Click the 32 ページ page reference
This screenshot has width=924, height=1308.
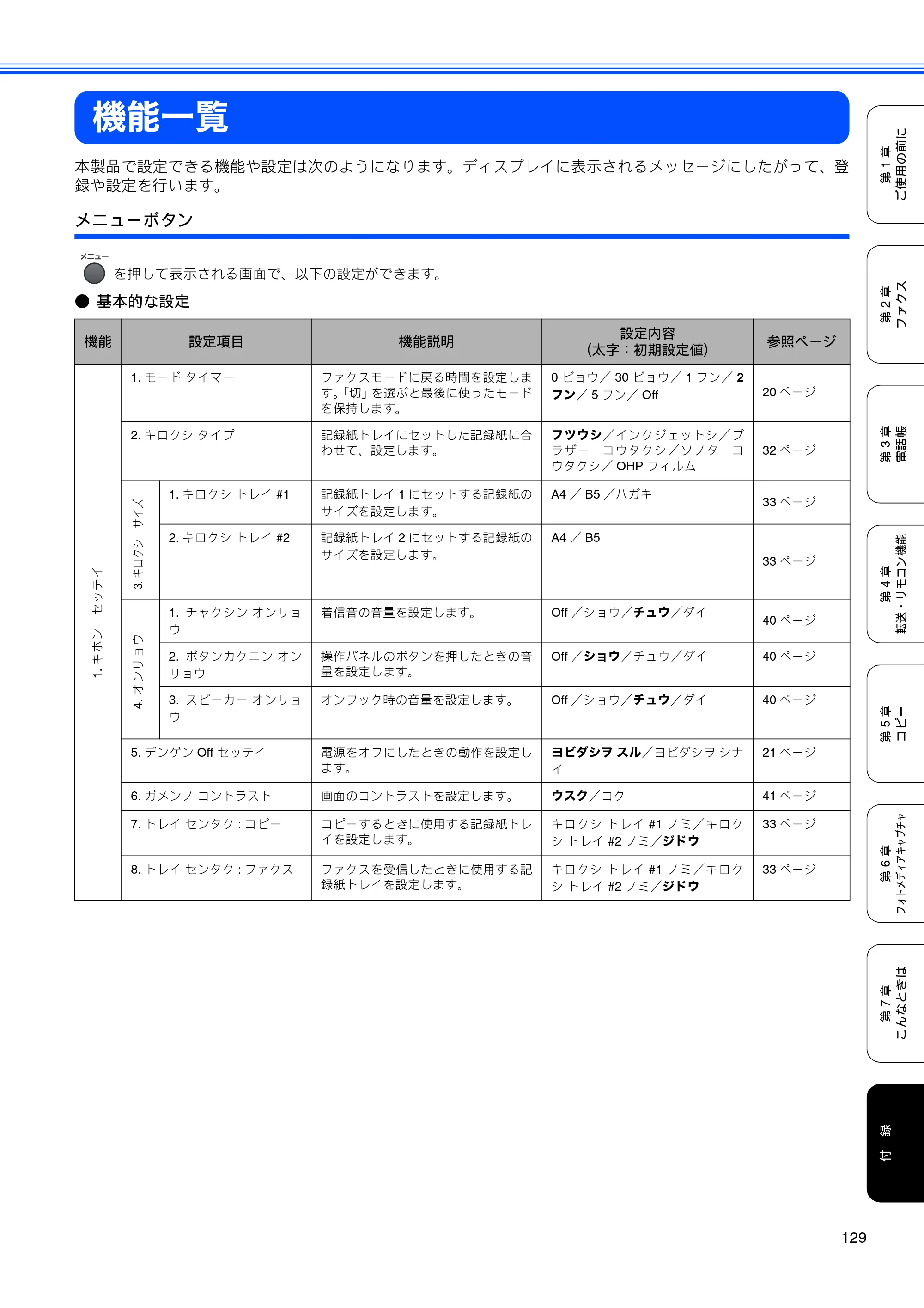click(x=789, y=450)
